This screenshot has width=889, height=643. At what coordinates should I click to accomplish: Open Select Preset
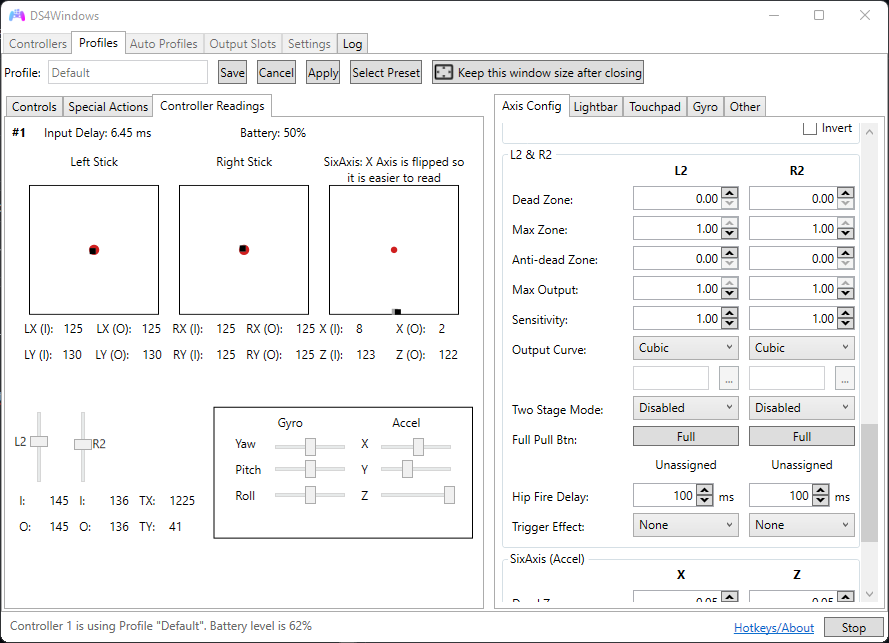pos(386,73)
